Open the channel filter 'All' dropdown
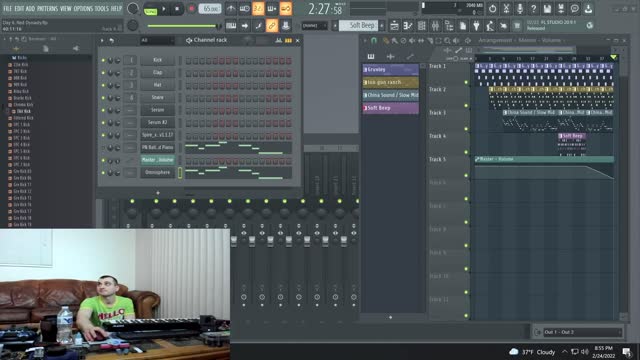The height and width of the screenshot is (360, 640). (x=157, y=40)
